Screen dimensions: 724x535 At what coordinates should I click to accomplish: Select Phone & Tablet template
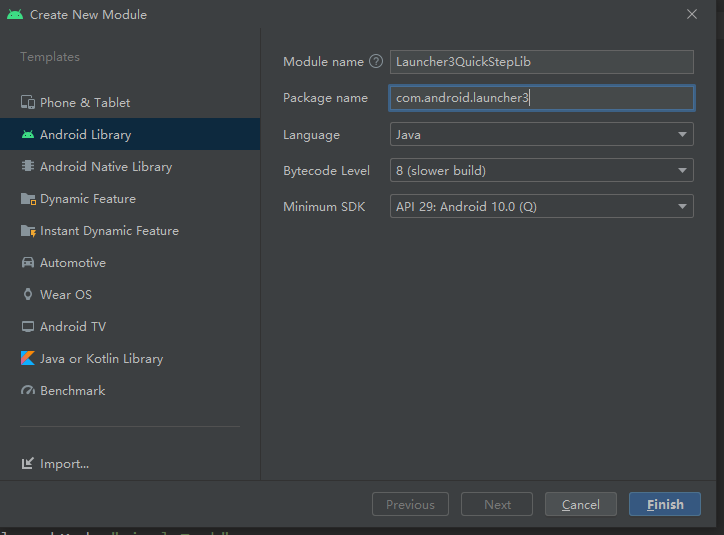[x=130, y=102]
